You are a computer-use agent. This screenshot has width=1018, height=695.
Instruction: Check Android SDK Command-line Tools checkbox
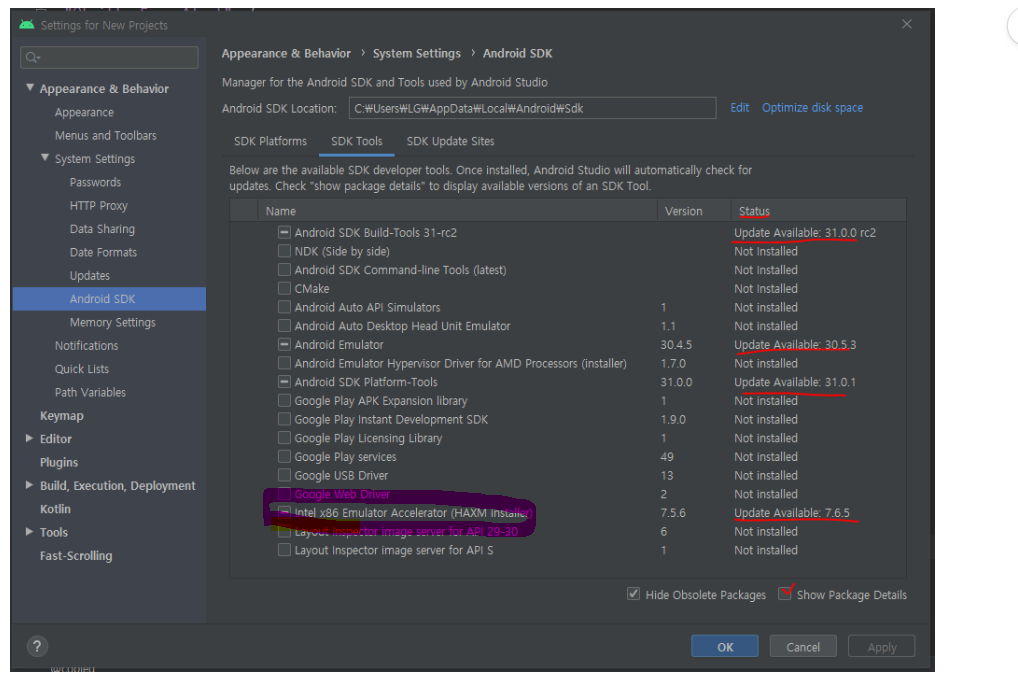pos(284,270)
